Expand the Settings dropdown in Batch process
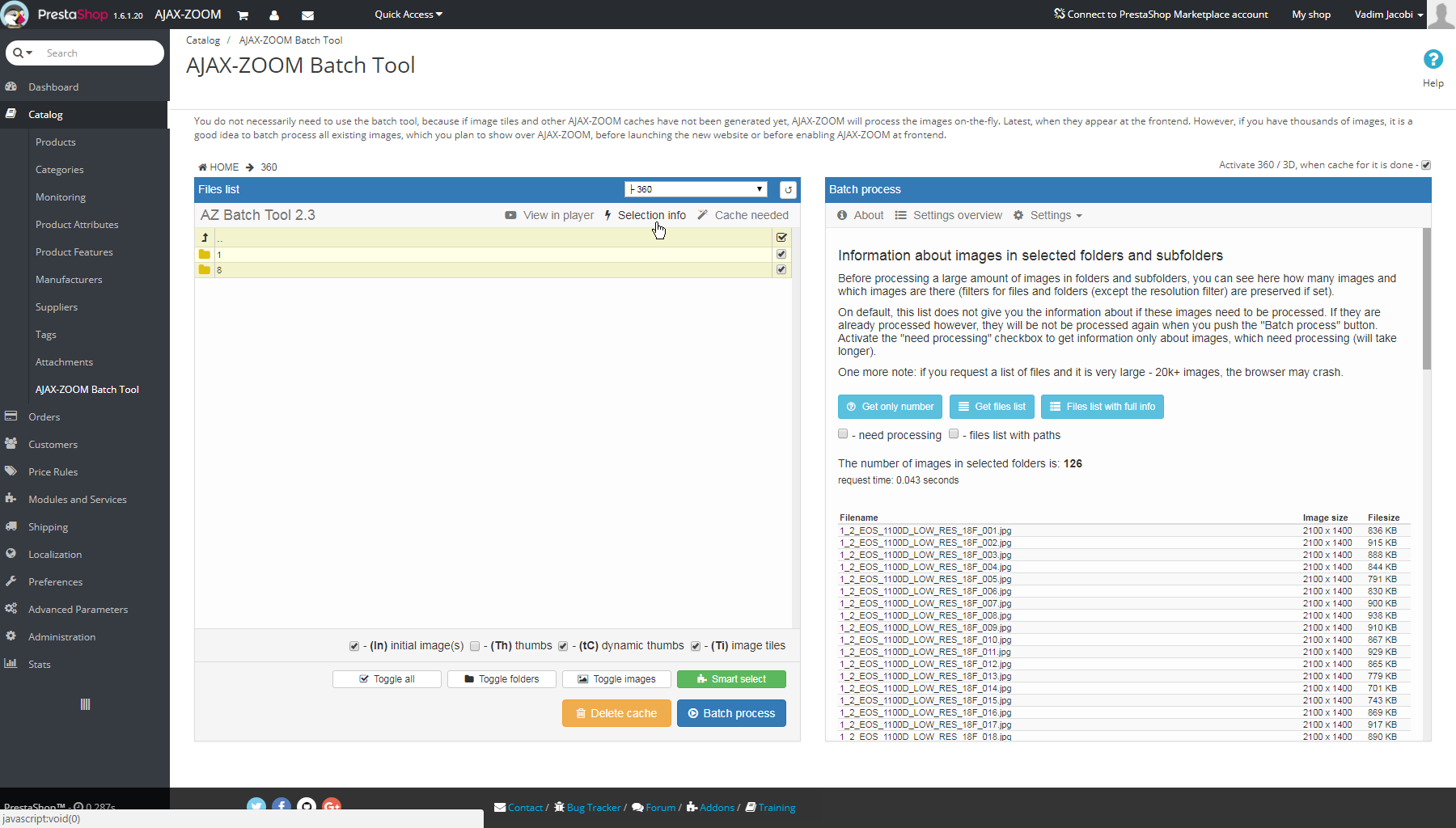 point(1048,215)
